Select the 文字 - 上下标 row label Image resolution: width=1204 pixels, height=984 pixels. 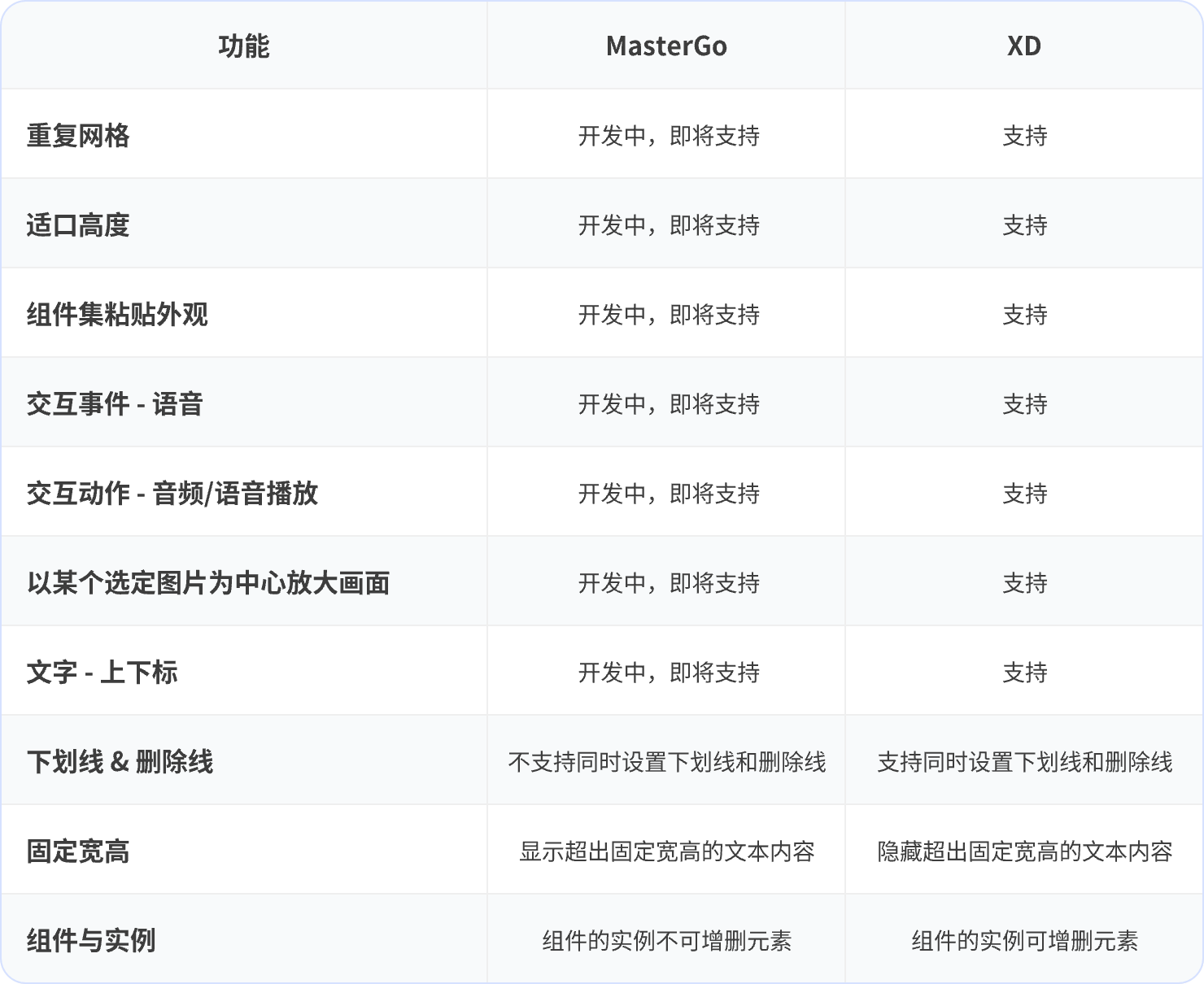(102, 672)
